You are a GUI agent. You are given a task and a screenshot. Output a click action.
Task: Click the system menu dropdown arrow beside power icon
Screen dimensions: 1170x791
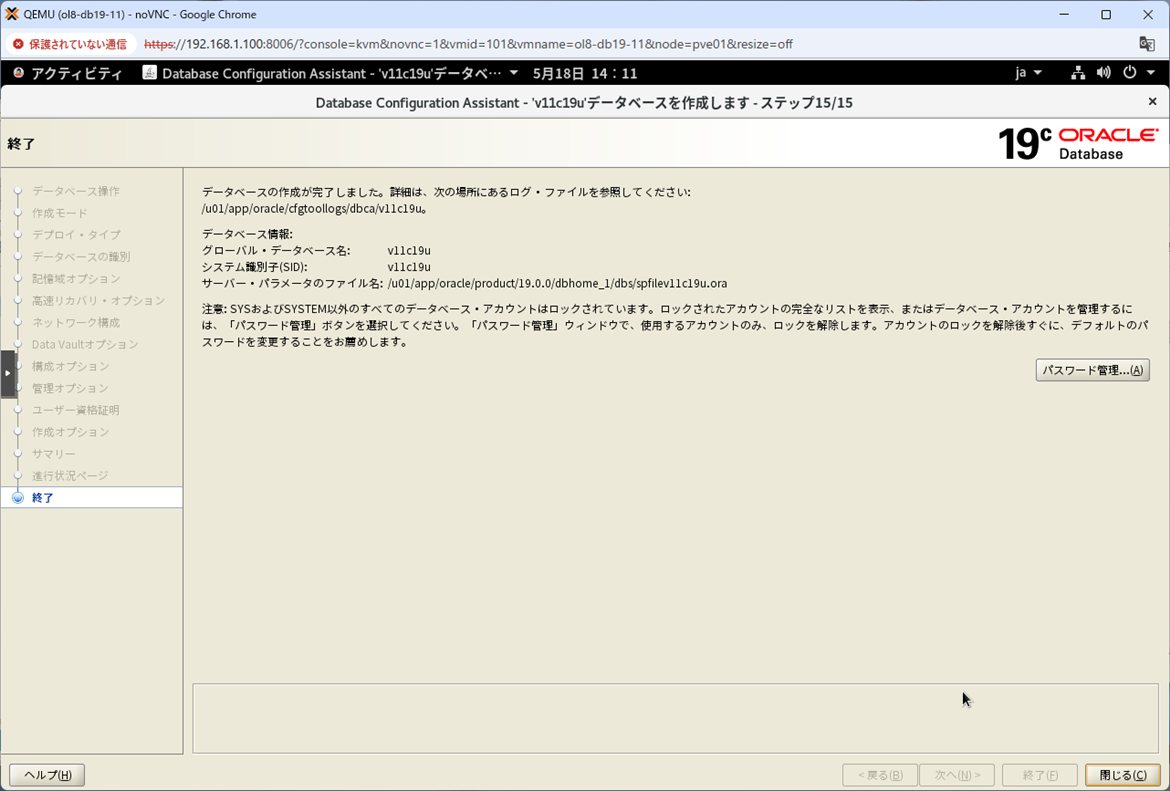[x=1151, y=73]
